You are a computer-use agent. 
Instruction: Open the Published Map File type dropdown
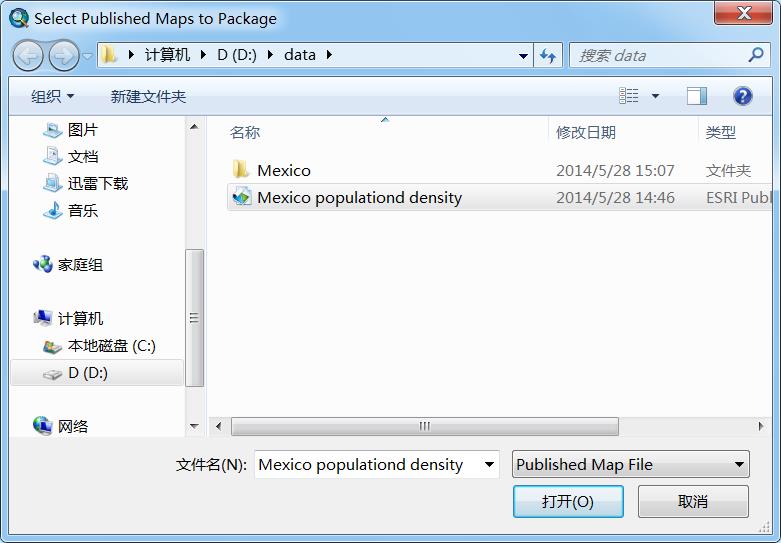coord(630,464)
